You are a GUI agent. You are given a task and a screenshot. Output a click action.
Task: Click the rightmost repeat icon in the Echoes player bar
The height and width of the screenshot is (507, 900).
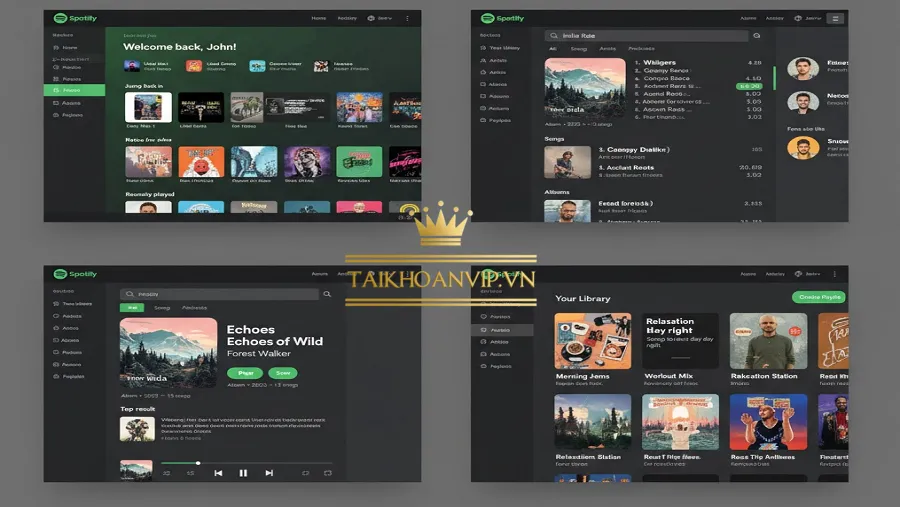coord(328,473)
